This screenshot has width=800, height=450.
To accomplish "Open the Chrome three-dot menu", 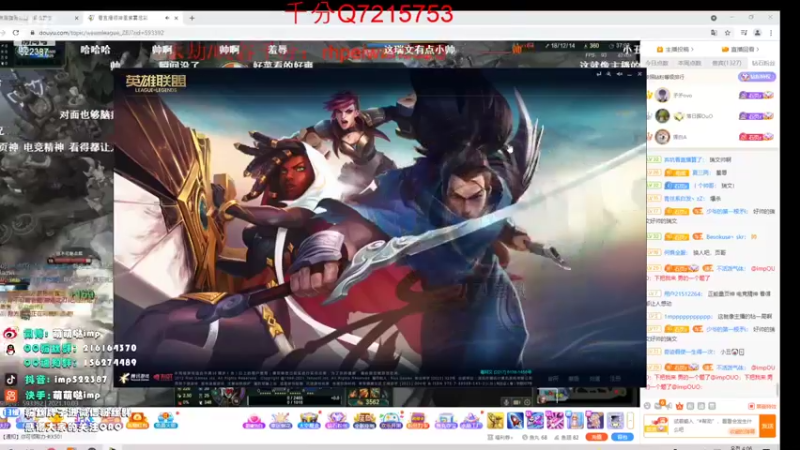I will (x=771, y=33).
